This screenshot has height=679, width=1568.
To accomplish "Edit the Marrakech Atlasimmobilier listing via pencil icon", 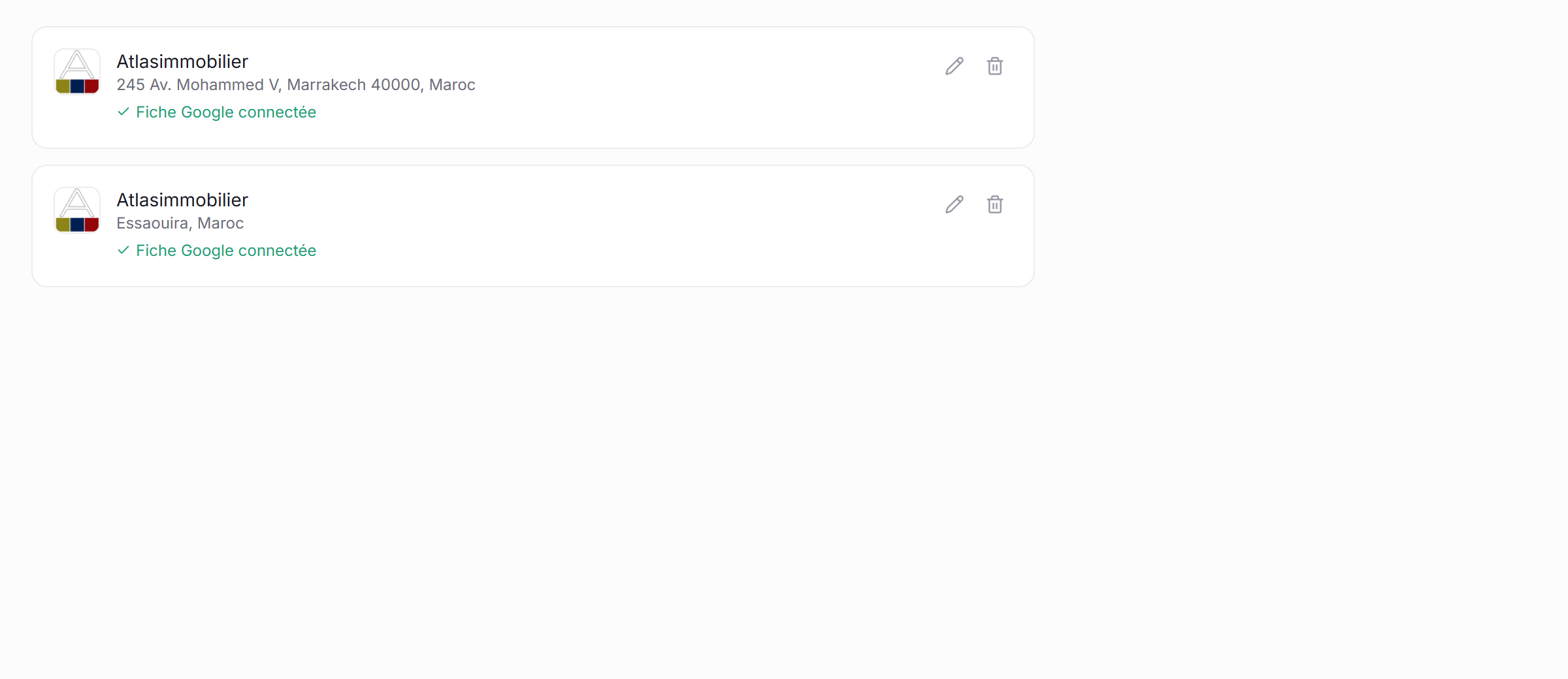I will [x=955, y=66].
